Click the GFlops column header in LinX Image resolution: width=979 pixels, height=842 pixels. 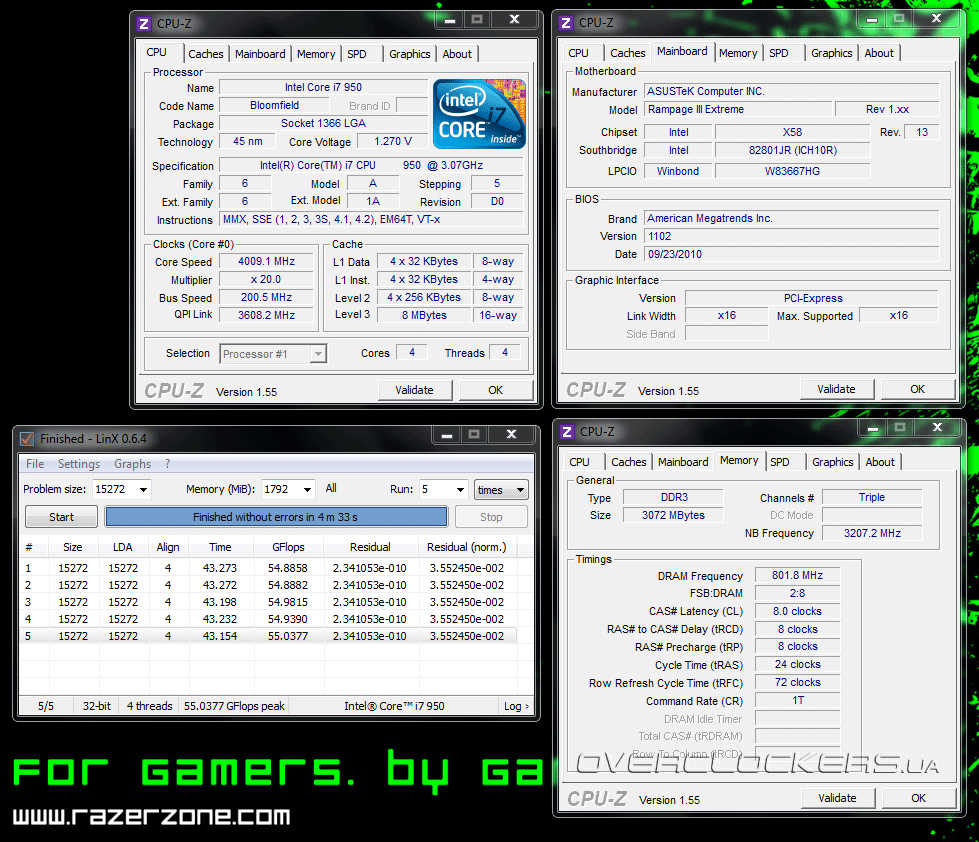[x=288, y=547]
